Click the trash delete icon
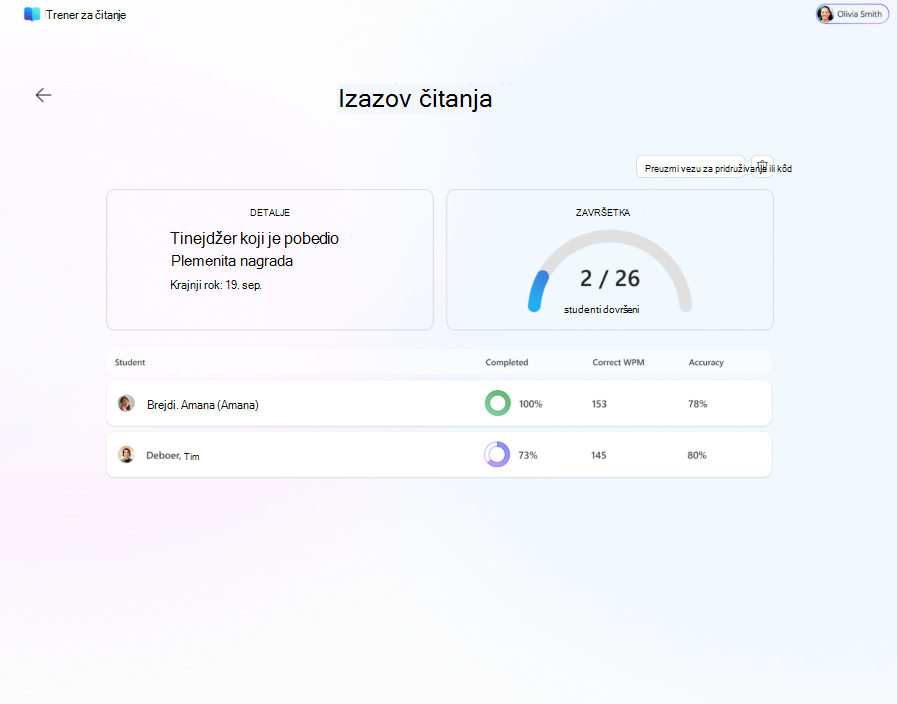897x704 pixels. point(762,166)
